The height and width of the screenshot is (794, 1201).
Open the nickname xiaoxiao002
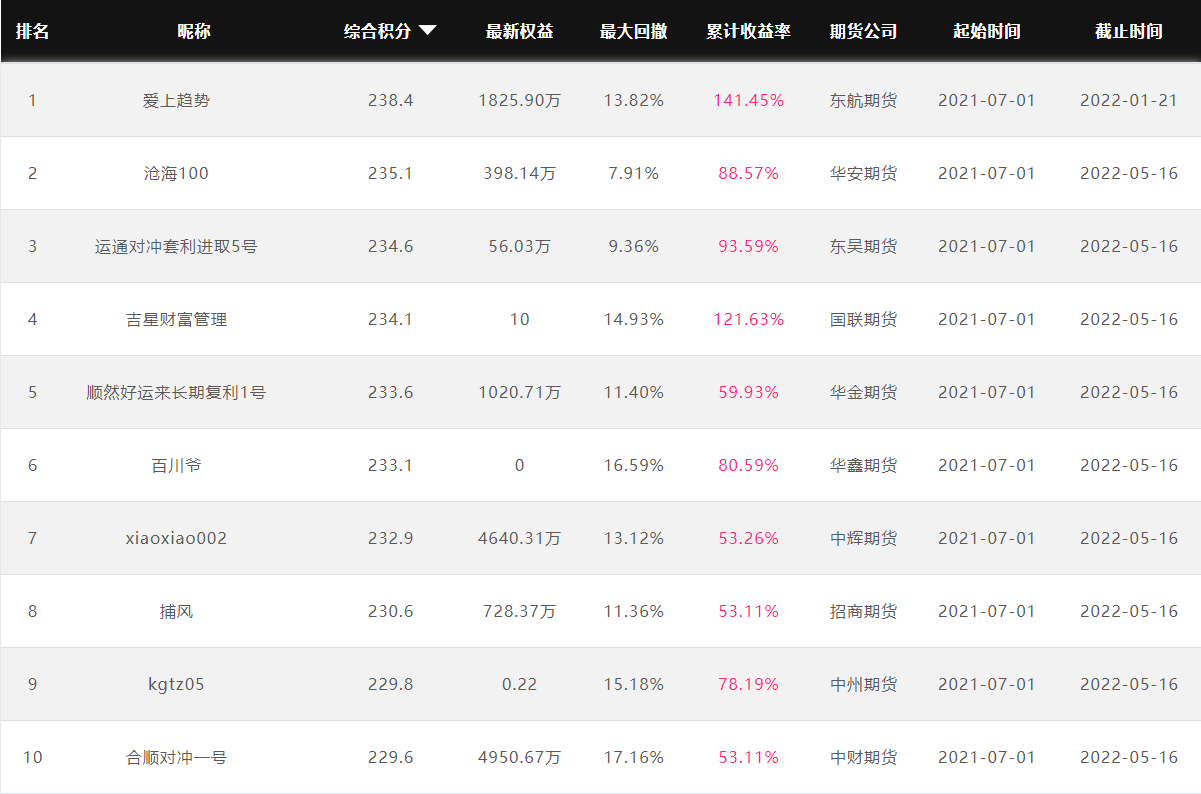(x=177, y=538)
